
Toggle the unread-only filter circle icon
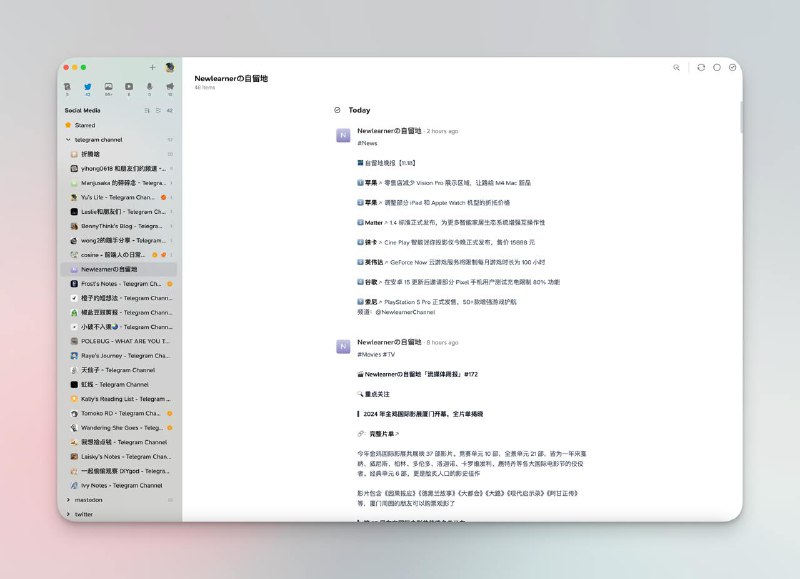717,67
